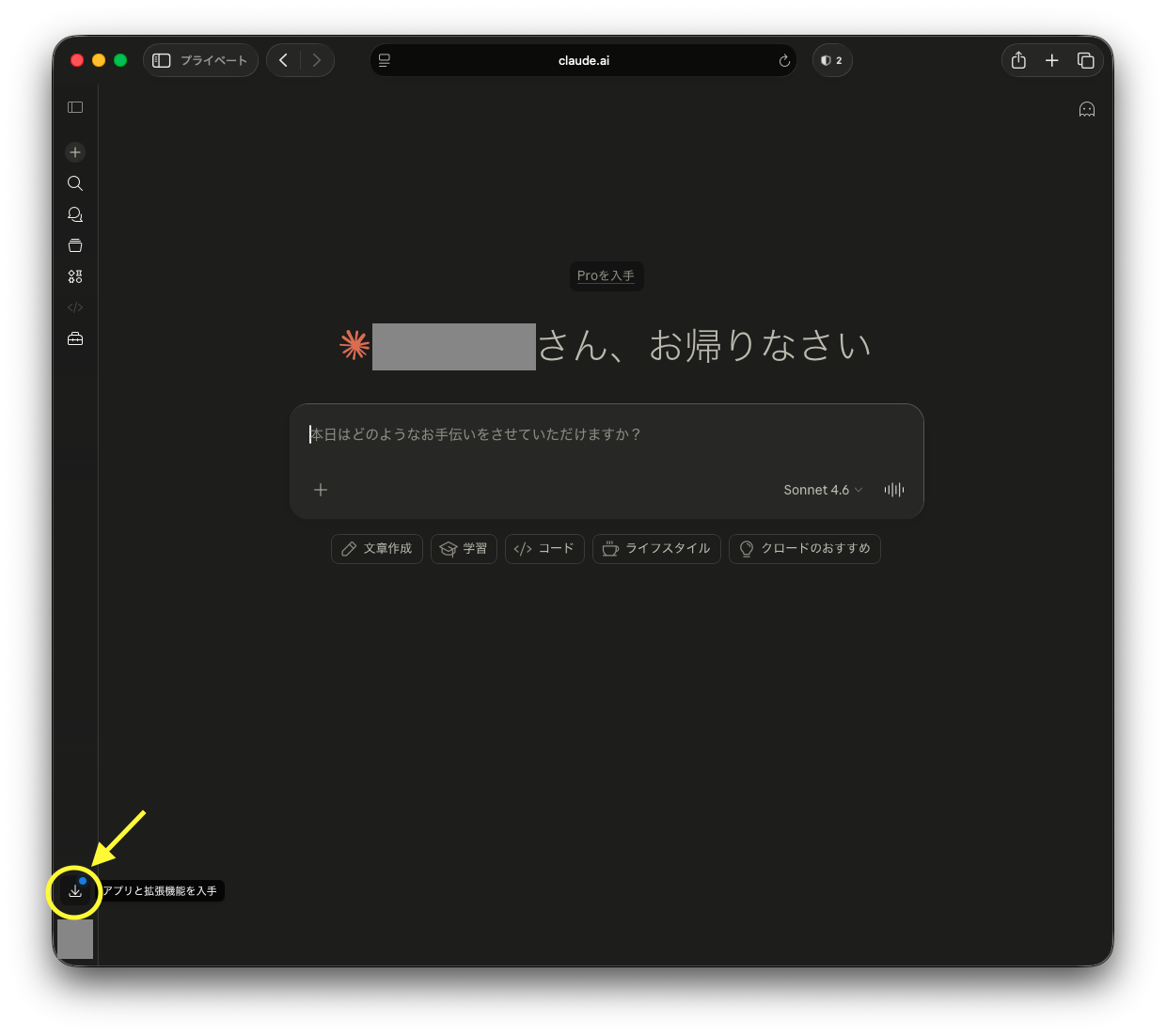Start a new chat with plus icon in sidebar

click(x=75, y=152)
